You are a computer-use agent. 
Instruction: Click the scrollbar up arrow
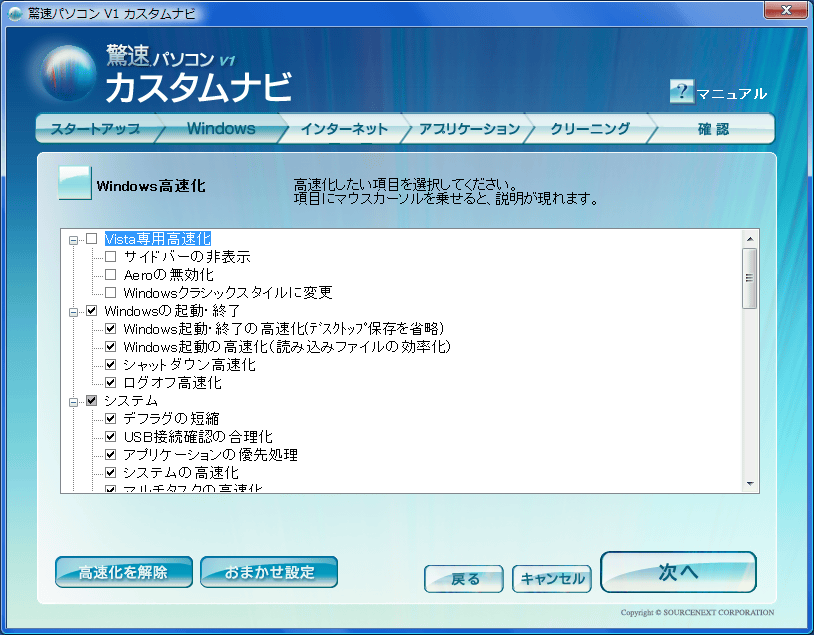pos(750,239)
